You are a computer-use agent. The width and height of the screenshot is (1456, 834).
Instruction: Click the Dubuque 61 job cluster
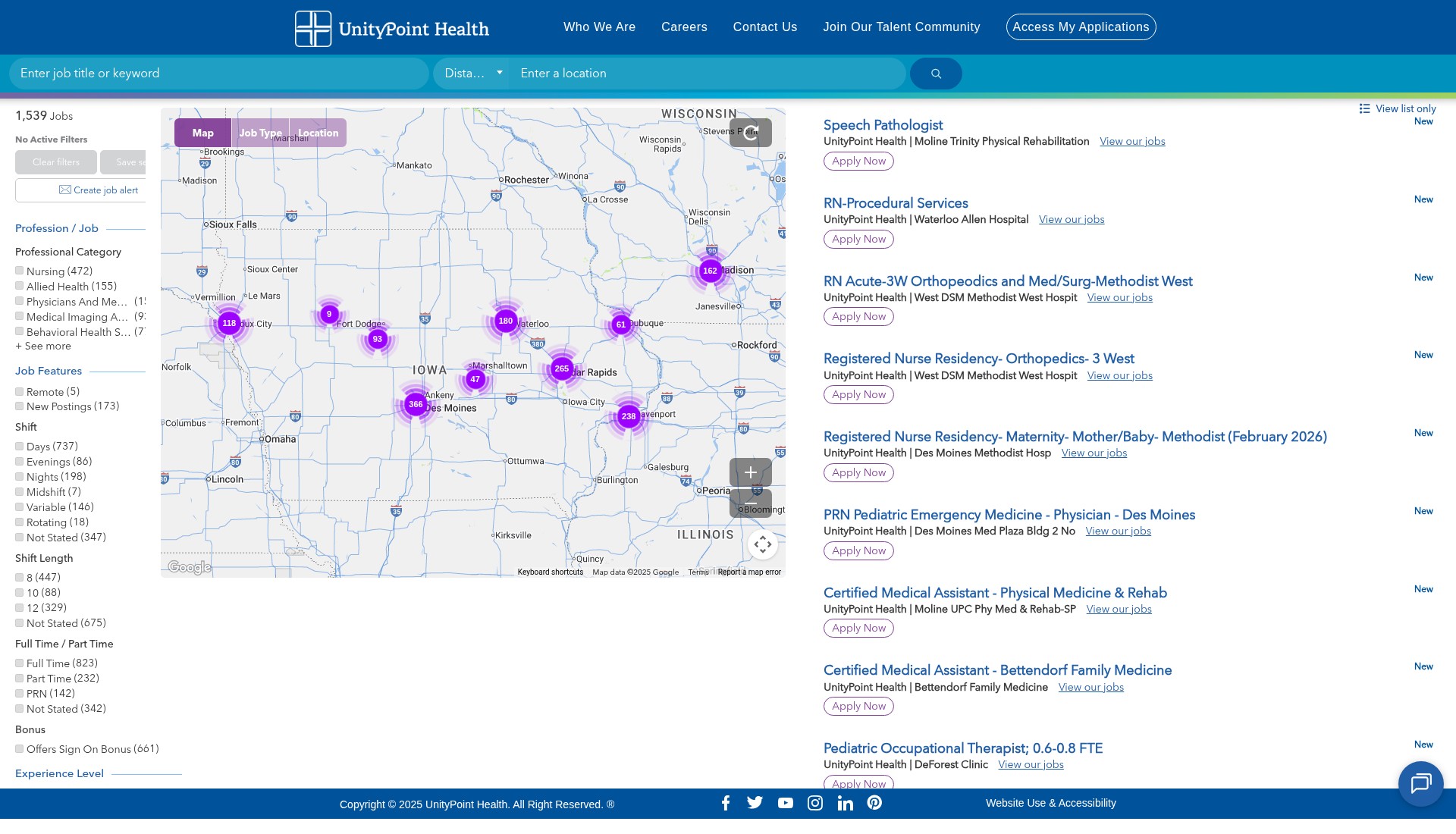[621, 325]
